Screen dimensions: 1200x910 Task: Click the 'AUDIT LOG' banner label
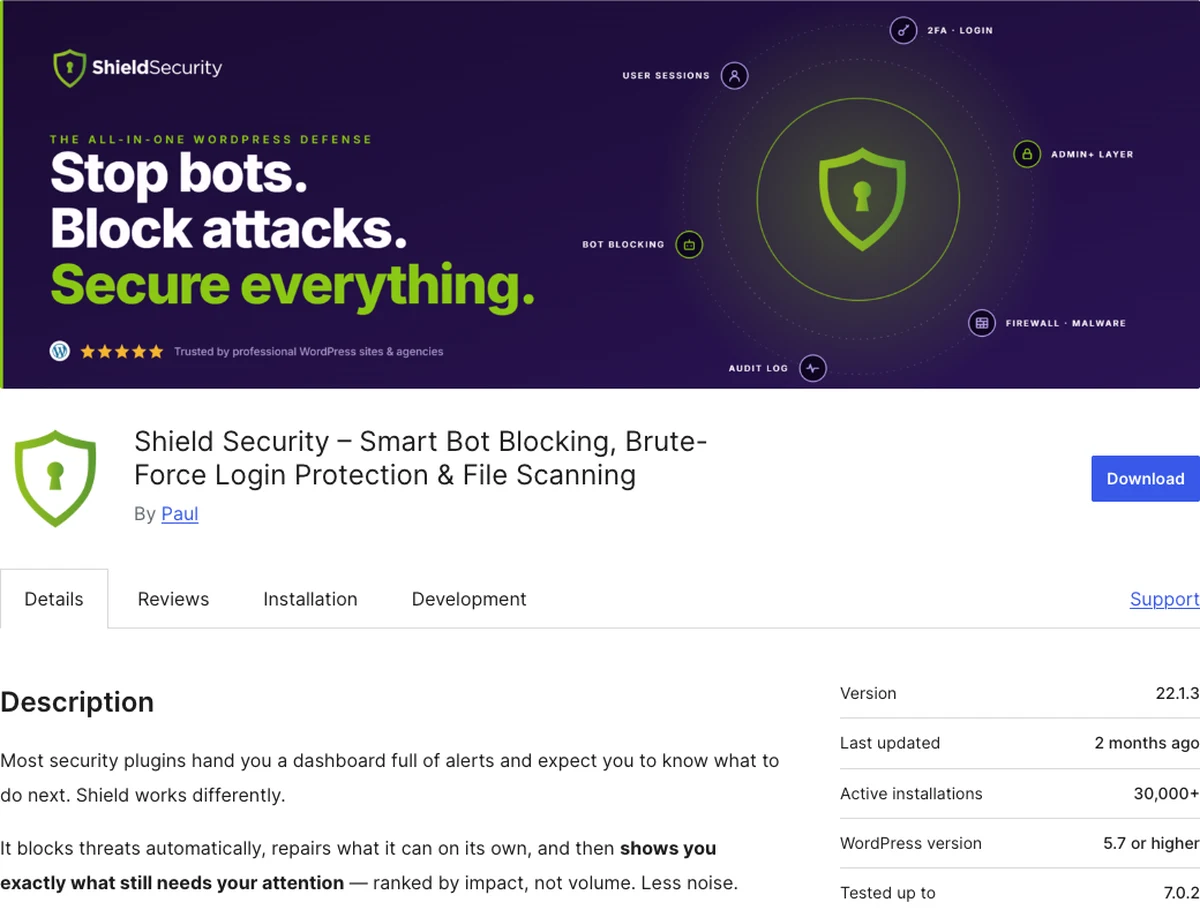tap(758, 369)
